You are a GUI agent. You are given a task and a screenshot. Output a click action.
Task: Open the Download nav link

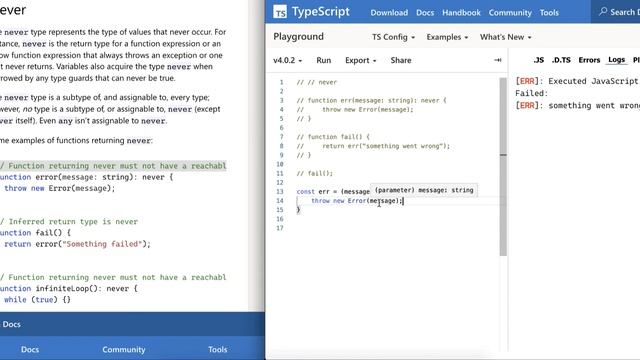(x=389, y=13)
